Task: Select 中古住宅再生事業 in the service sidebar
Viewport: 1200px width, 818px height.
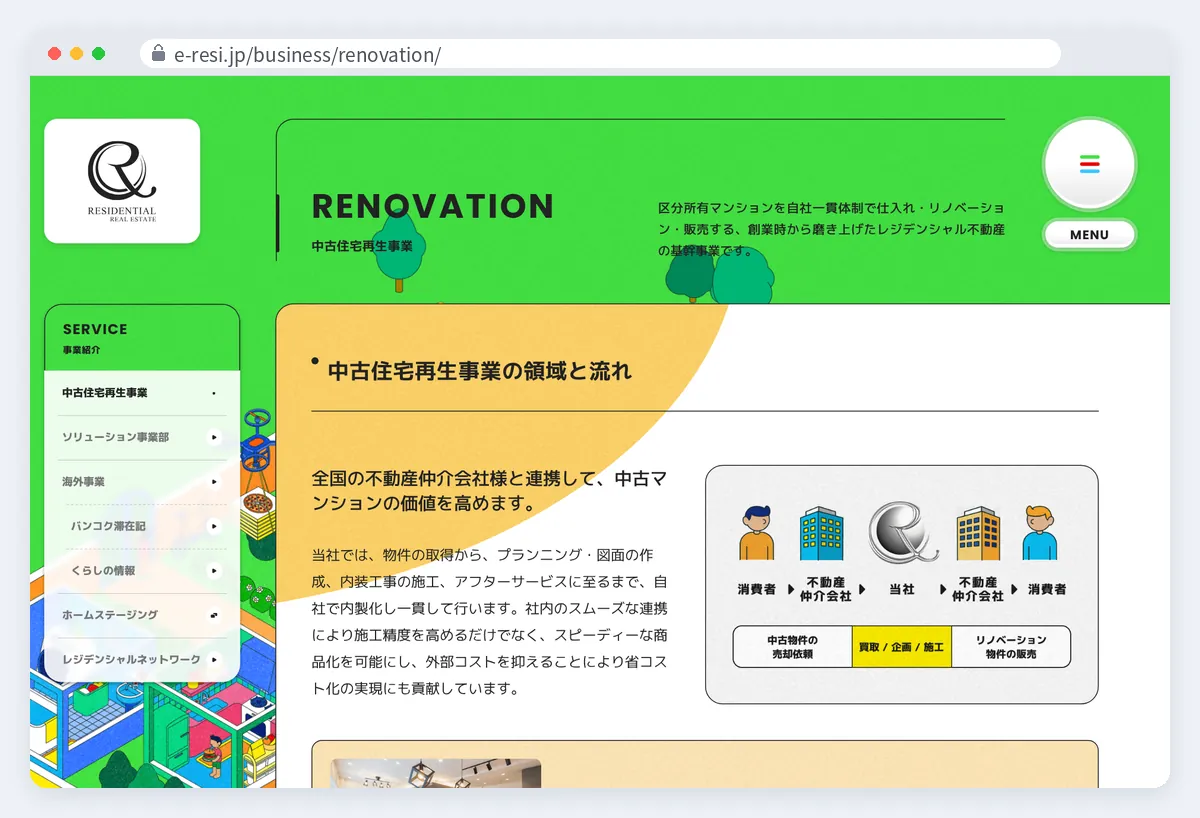Action: point(141,393)
